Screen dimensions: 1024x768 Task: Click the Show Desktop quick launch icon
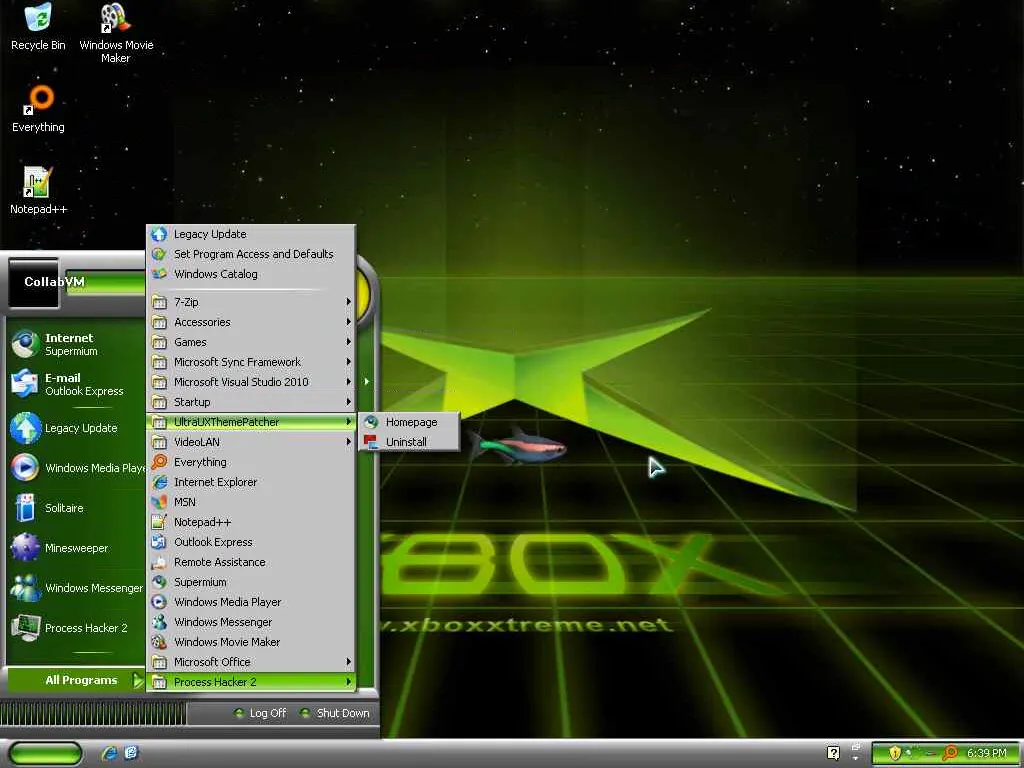point(131,753)
